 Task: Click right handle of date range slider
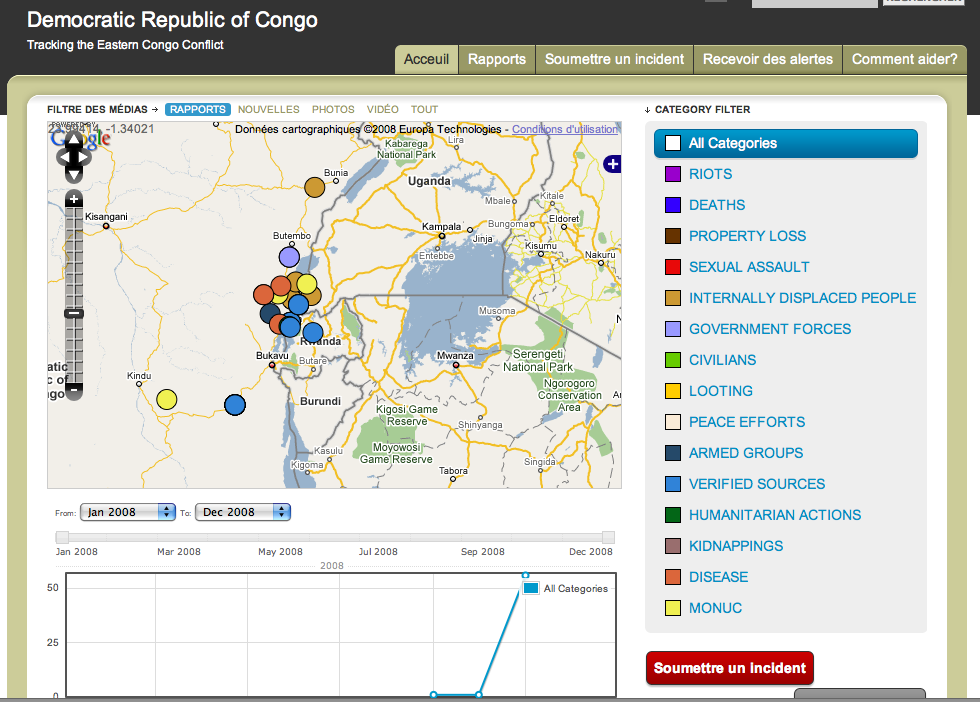(608, 537)
